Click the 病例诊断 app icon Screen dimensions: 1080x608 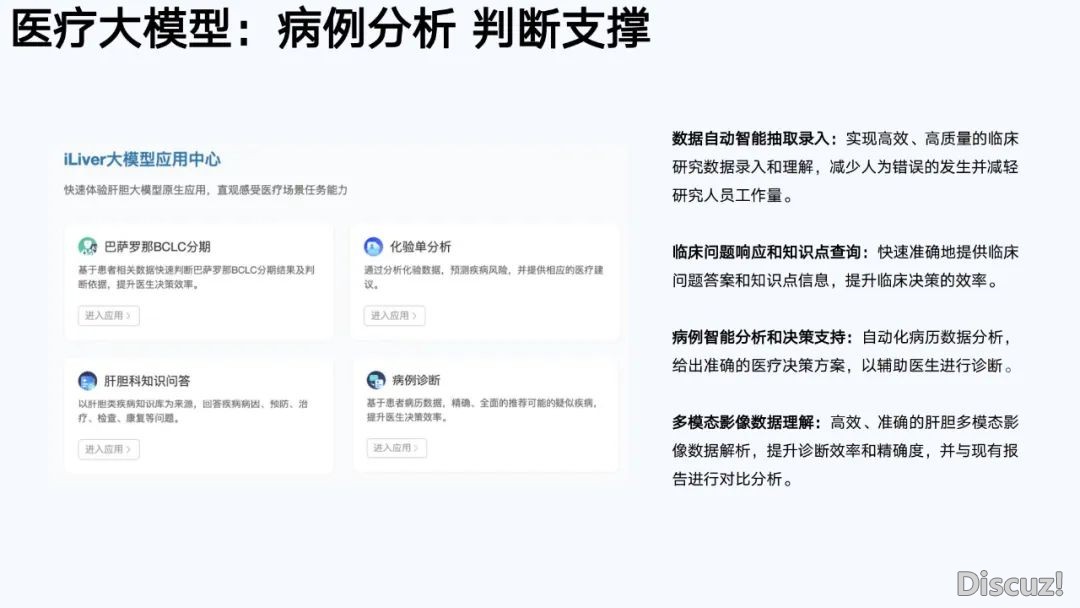click(x=376, y=380)
